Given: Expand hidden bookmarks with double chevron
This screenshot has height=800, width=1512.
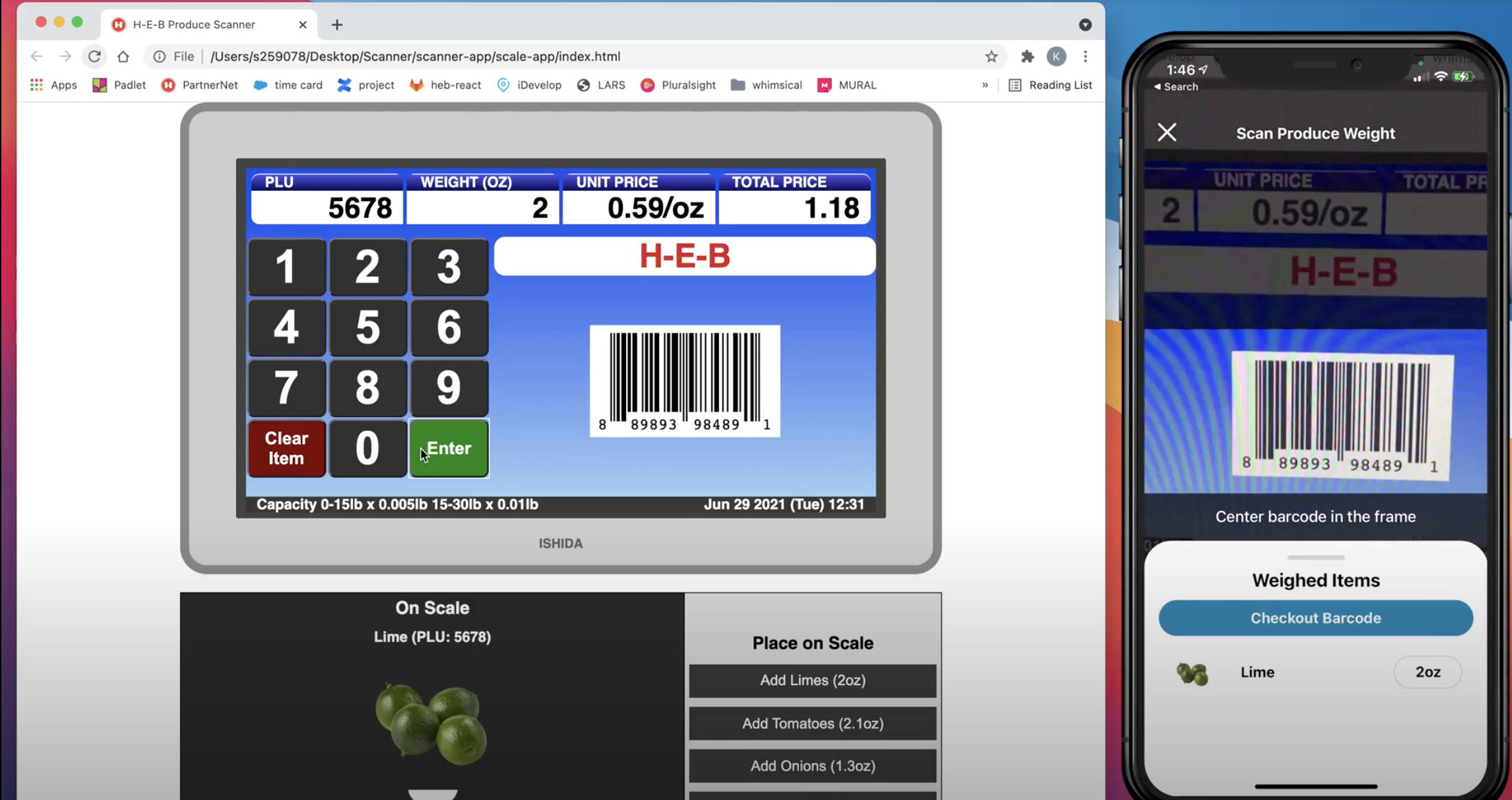Looking at the screenshot, I should pos(985,85).
